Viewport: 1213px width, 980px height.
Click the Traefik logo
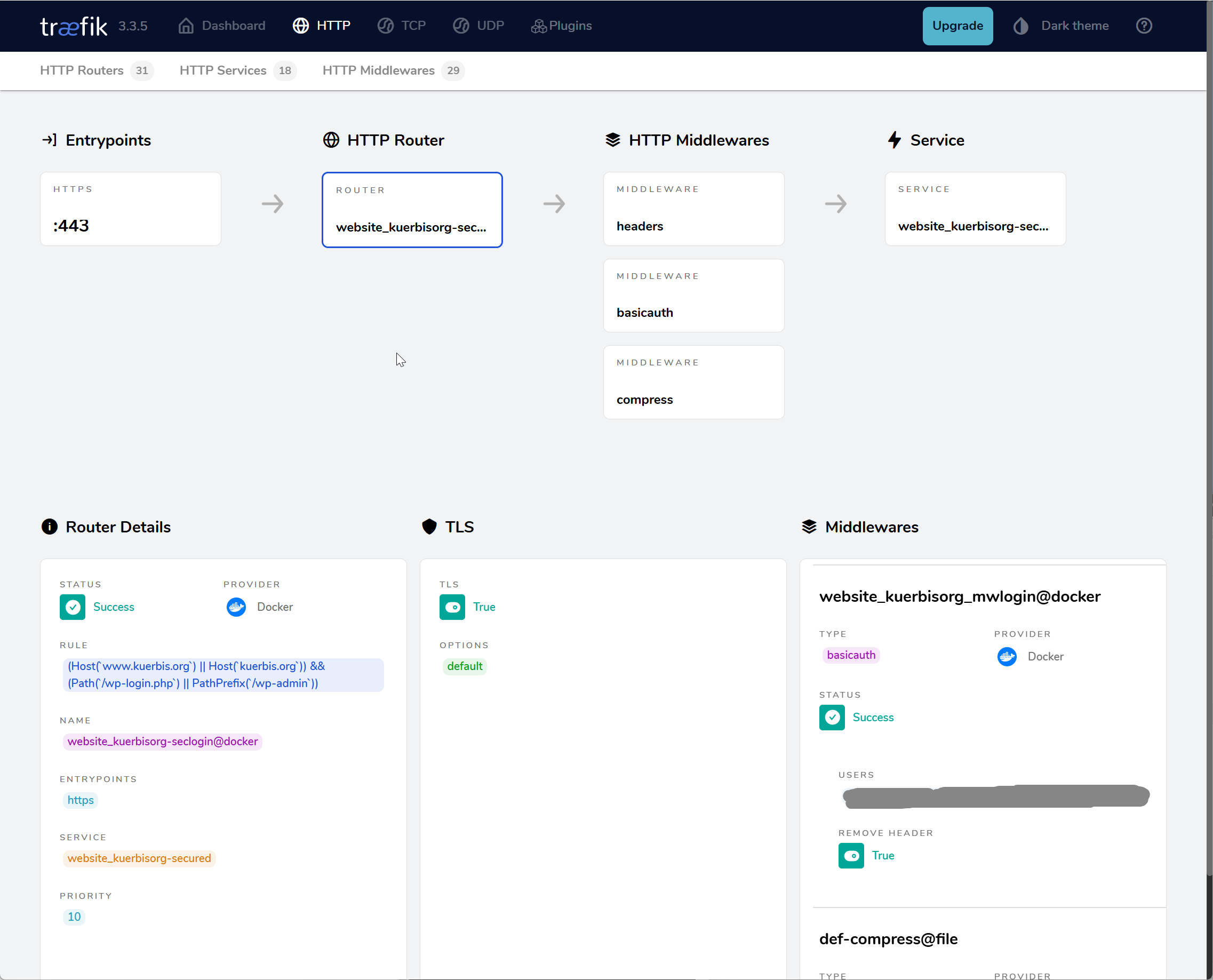coord(74,26)
